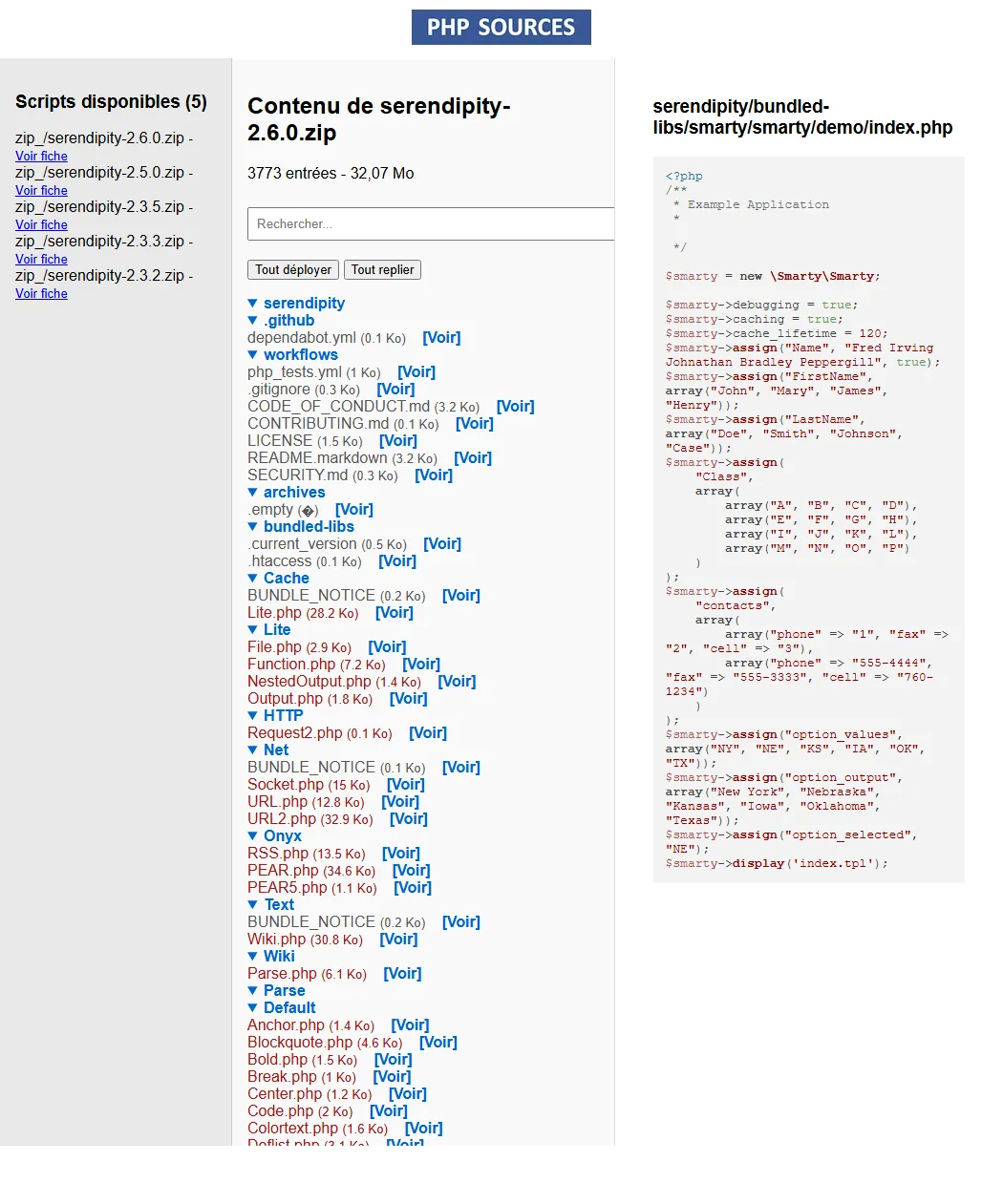Open Voir fiche for serendipity-2.3.2.zip
This screenshot has width=1003, height=1204.
41,294
